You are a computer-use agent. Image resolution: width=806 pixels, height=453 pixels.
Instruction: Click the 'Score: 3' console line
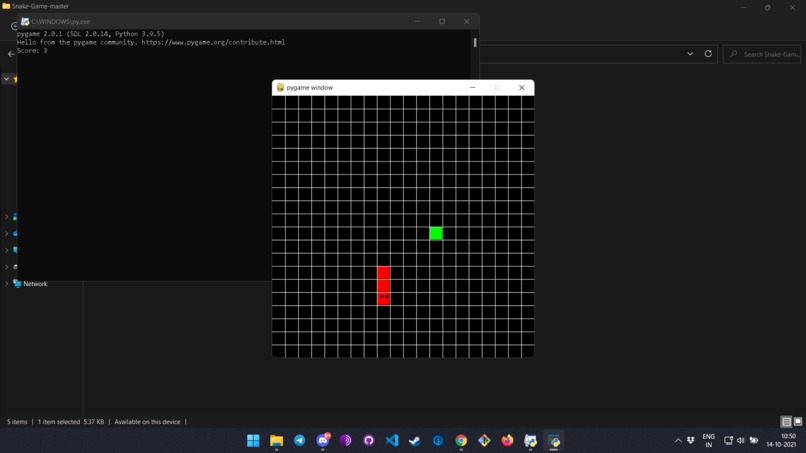click(x=32, y=50)
